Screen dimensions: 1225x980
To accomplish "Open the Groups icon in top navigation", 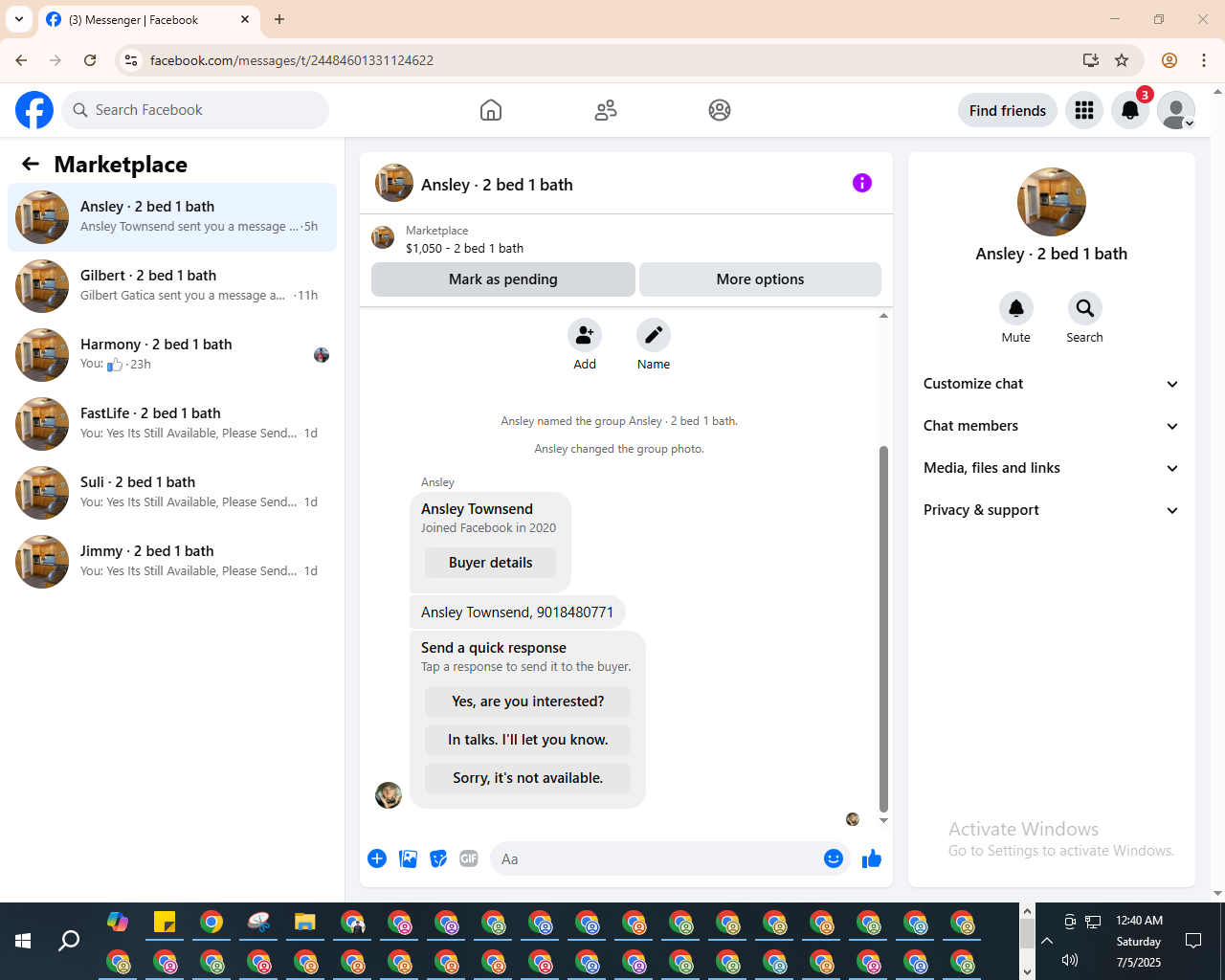I will pos(720,110).
